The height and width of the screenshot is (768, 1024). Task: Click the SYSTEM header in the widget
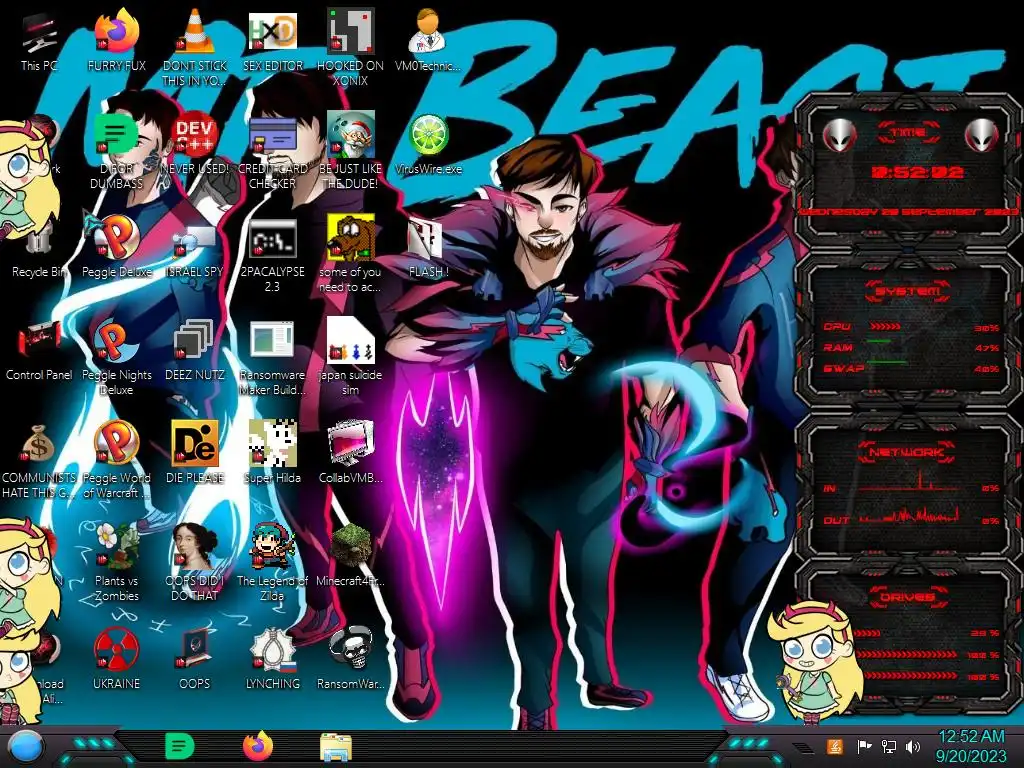[908, 291]
